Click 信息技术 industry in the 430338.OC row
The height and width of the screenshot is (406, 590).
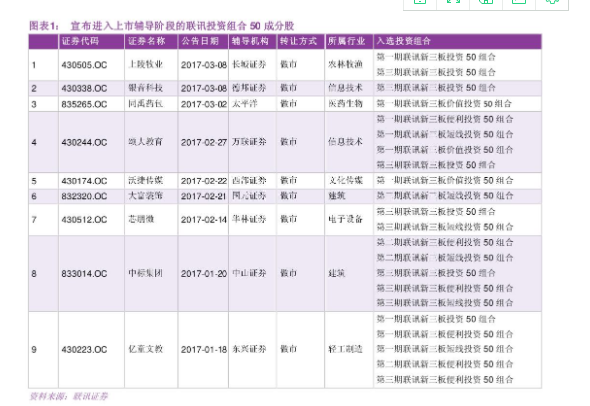345,88
